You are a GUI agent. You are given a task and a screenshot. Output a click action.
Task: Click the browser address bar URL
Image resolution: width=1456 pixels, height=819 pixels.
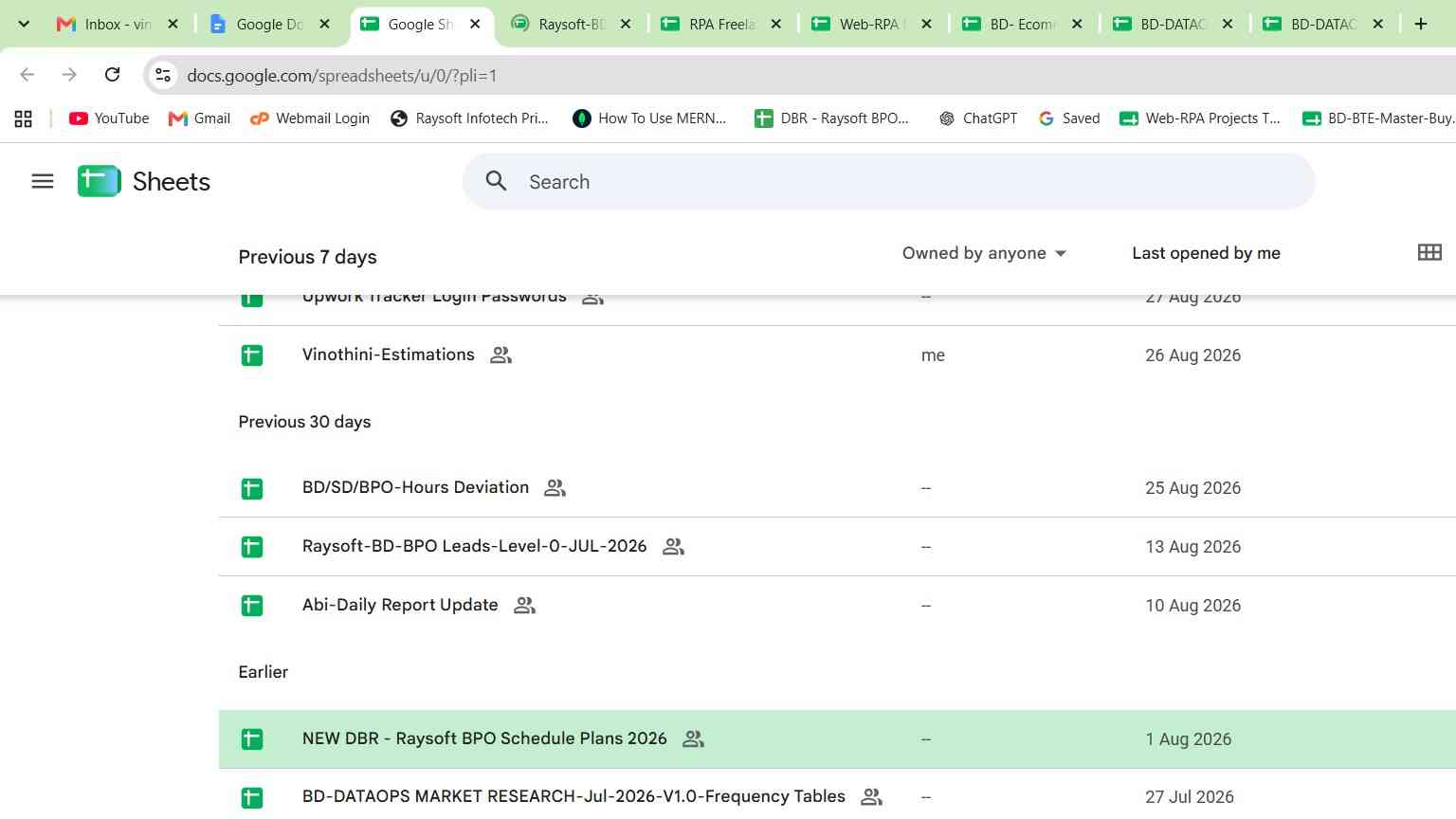coord(342,75)
